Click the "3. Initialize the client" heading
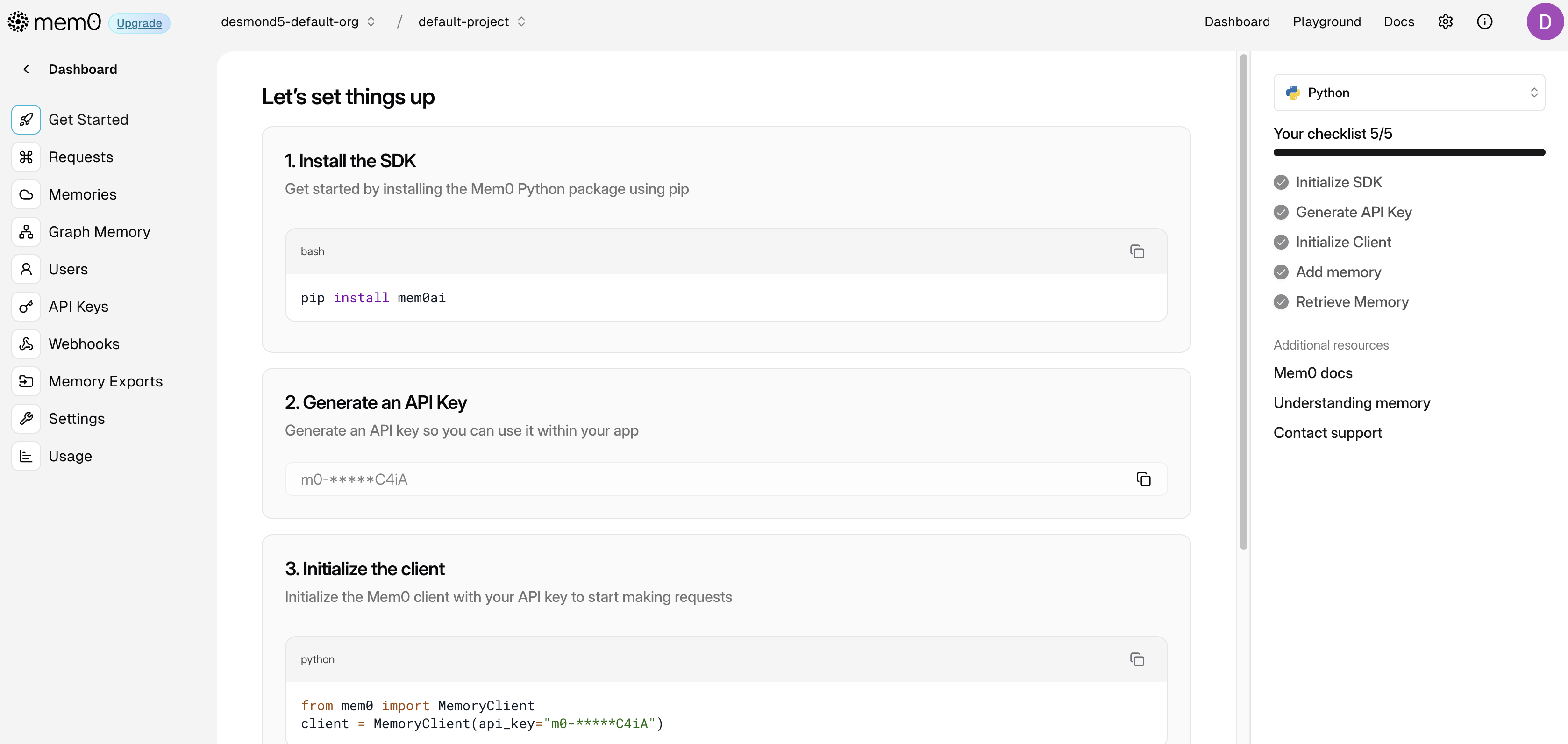 click(364, 569)
